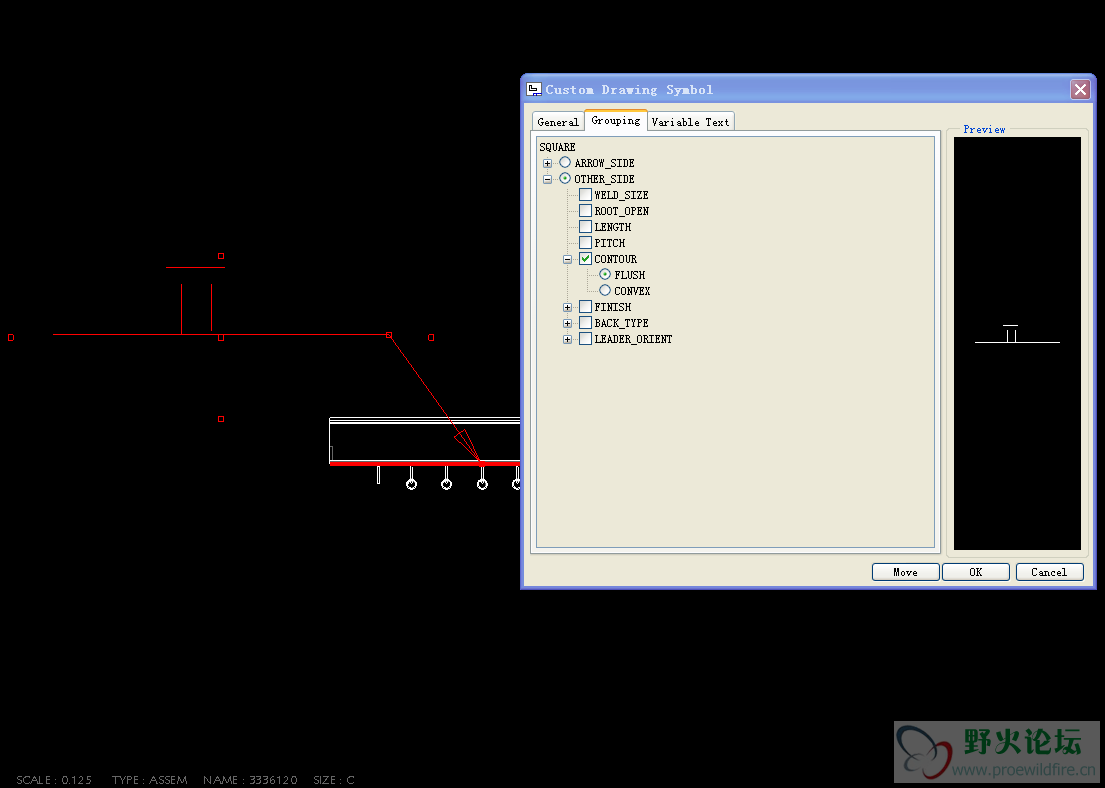Click the symbol preview pane
Screen dimensions: 1105x788
1017,343
